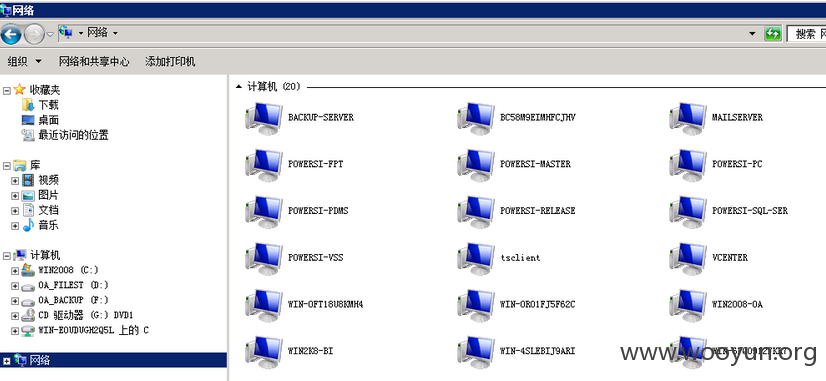Click 网络和共享中心 toolbar button
Screen dimensions: 826x381
[x=94, y=62]
